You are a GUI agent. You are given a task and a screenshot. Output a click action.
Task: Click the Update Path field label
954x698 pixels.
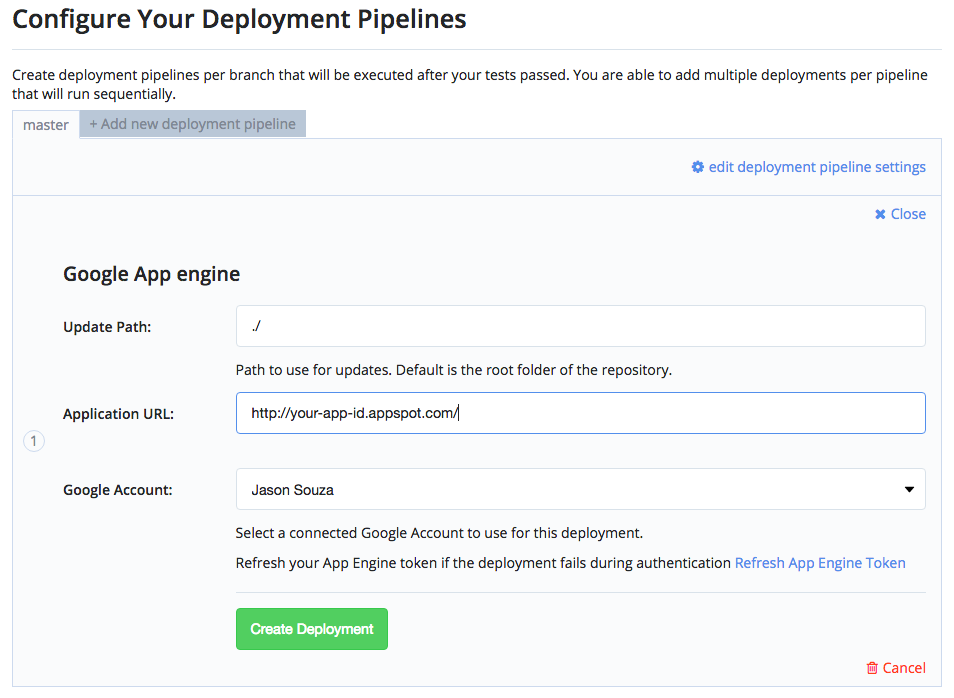click(x=107, y=326)
